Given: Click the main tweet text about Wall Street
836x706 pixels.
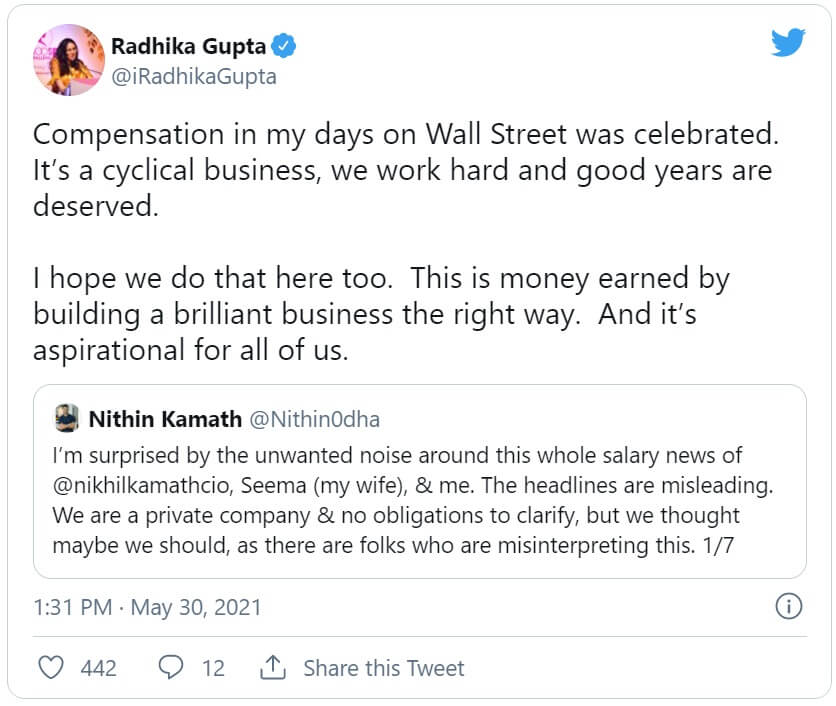Looking at the screenshot, I should coord(402,170).
